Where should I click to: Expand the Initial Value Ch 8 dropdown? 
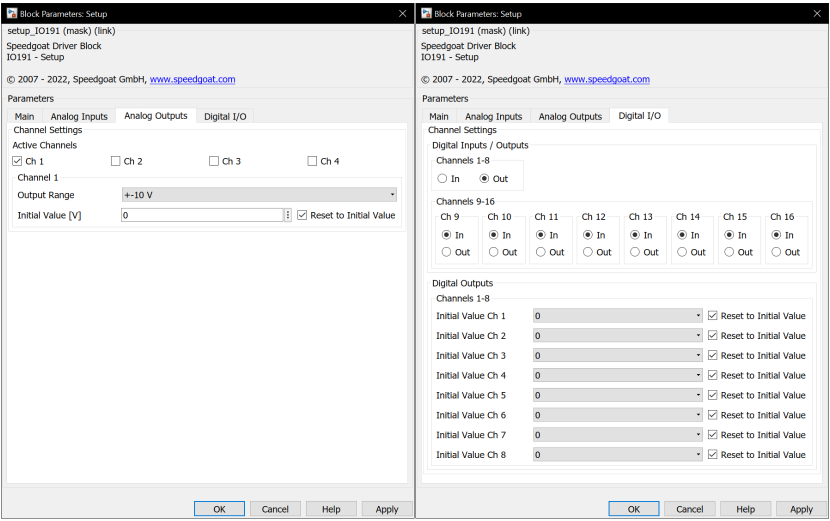pos(617,455)
